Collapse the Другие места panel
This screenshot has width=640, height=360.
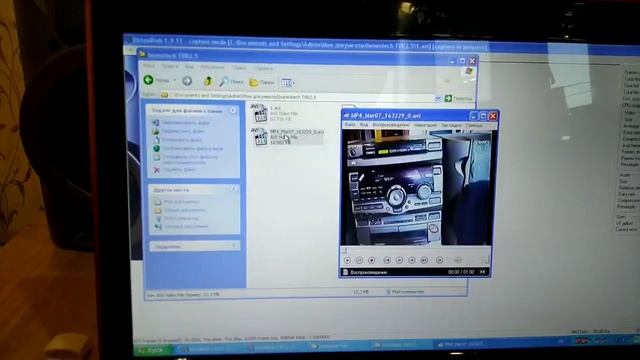(x=234, y=189)
